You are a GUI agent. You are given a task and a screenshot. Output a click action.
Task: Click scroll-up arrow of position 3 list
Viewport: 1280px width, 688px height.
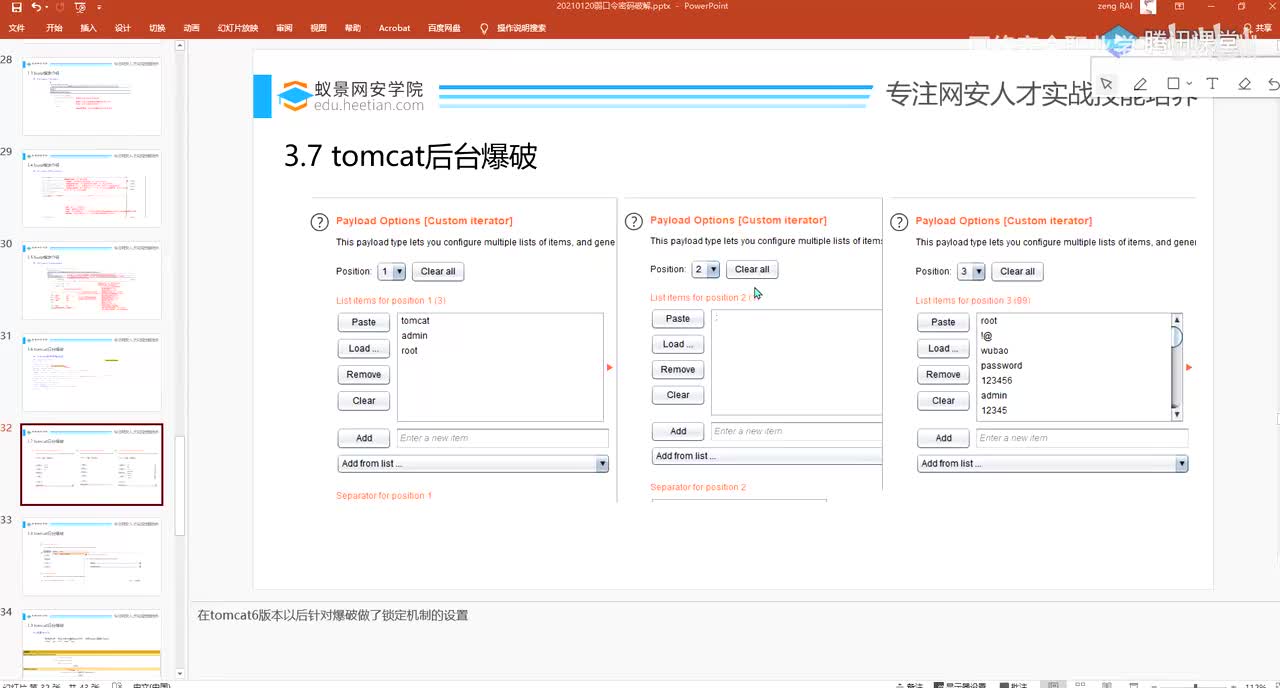point(1176,320)
